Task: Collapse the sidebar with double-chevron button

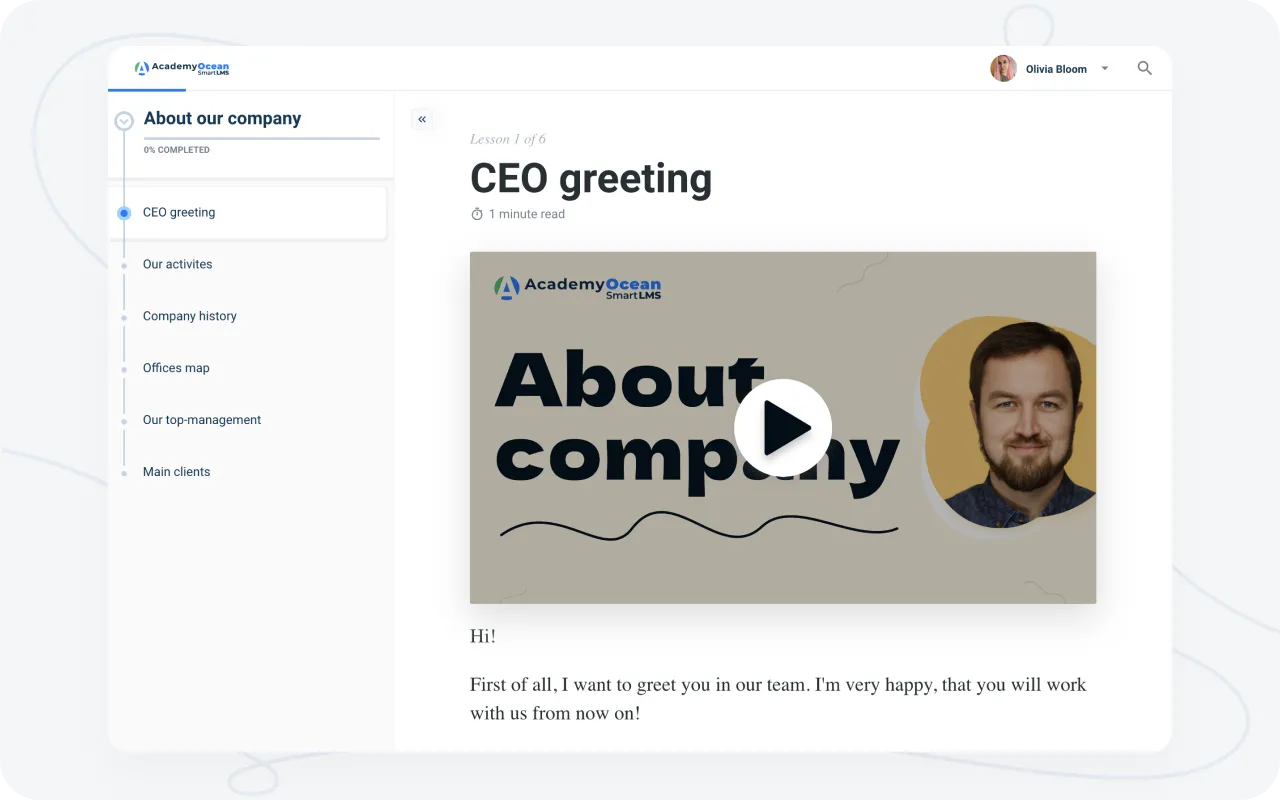Action: click(422, 119)
